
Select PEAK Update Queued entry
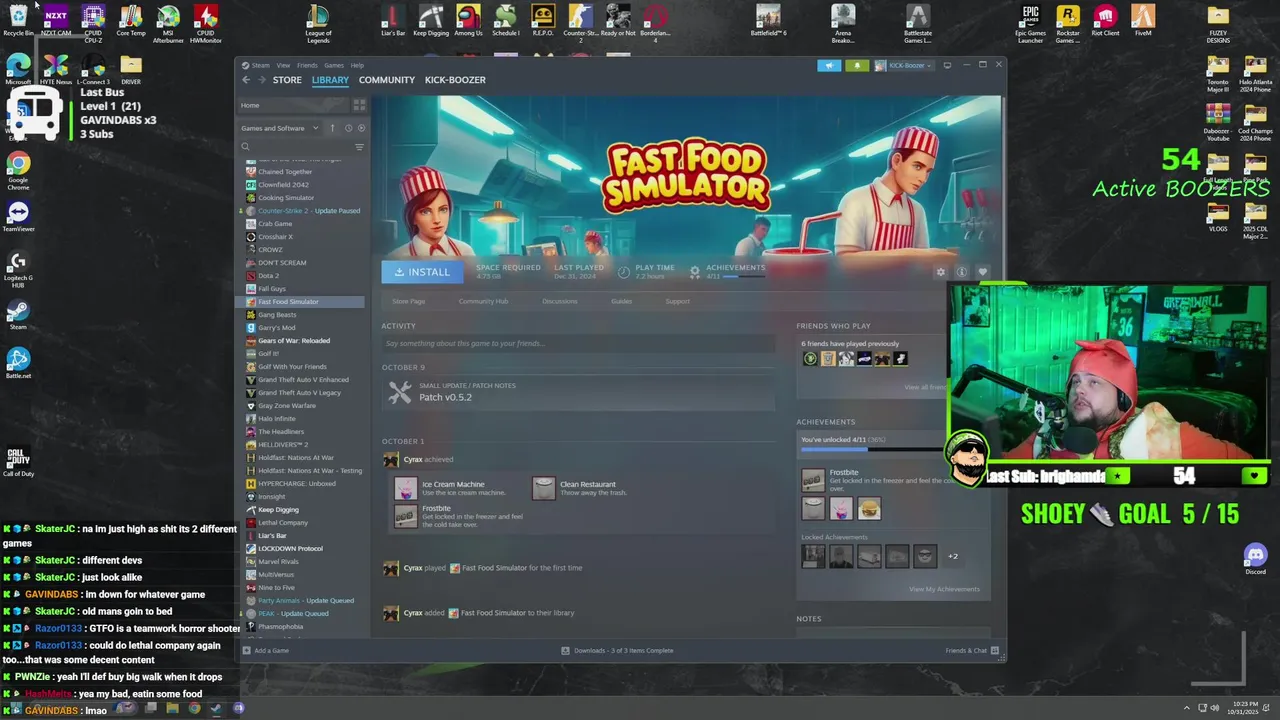(293, 613)
